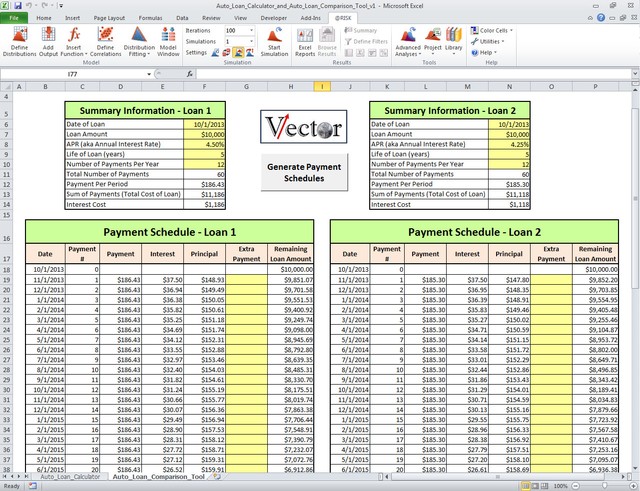Open the Insert Function tool
This screenshot has width=640, height=491.
click(74, 41)
